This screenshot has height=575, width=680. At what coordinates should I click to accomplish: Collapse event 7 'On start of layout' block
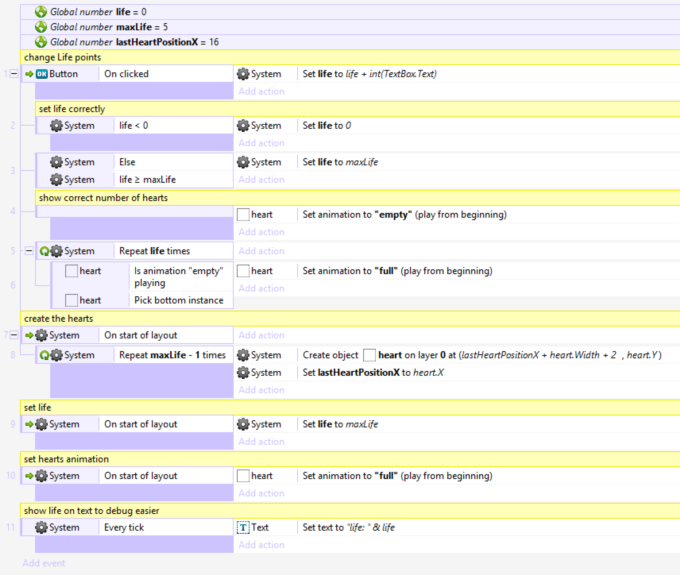click(13, 335)
